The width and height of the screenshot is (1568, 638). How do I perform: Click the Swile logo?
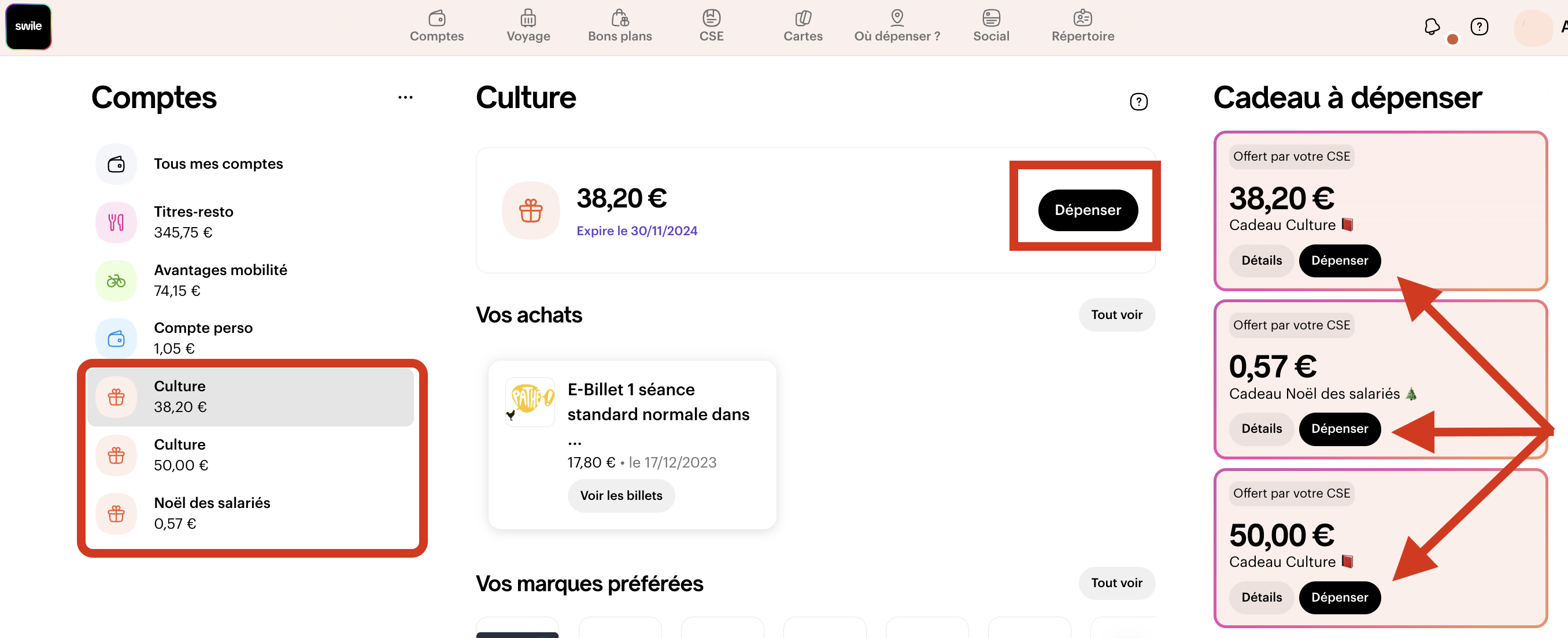[x=28, y=26]
